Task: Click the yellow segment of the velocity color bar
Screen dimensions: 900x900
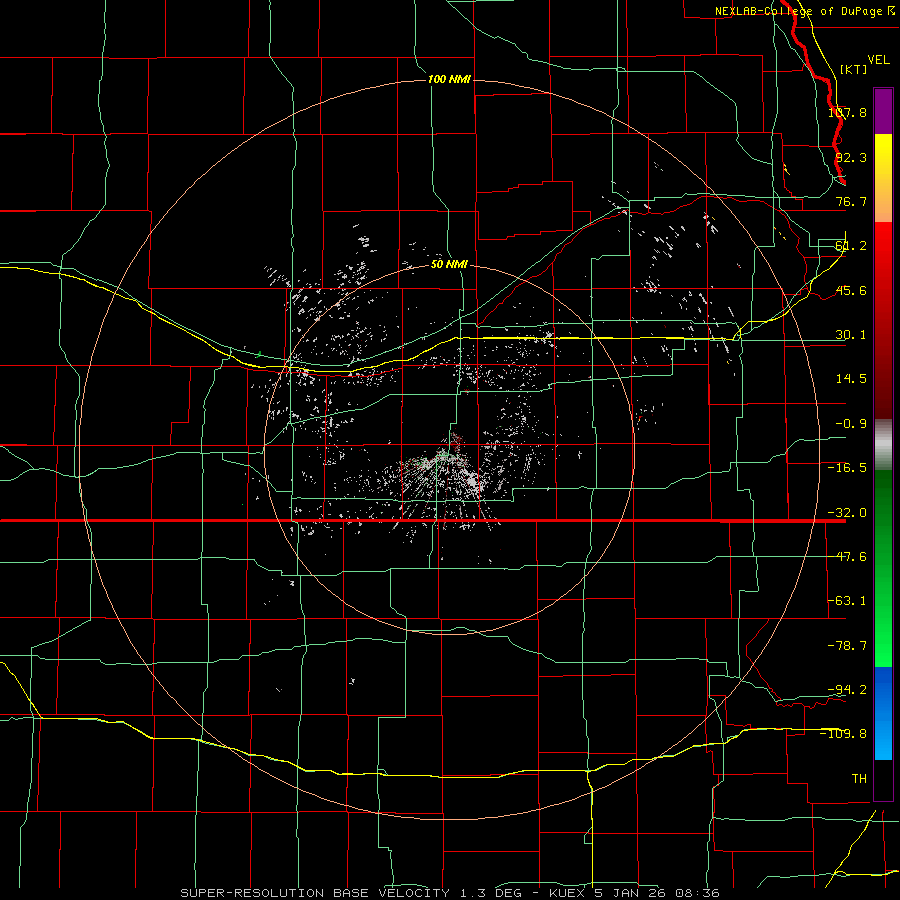Action: pyautogui.click(x=883, y=156)
